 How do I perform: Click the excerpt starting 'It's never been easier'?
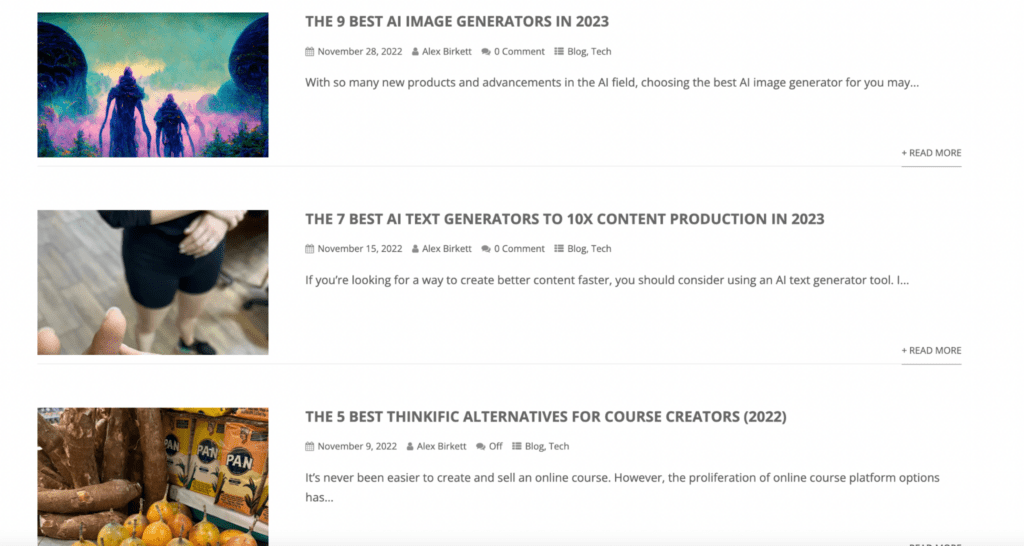(622, 487)
